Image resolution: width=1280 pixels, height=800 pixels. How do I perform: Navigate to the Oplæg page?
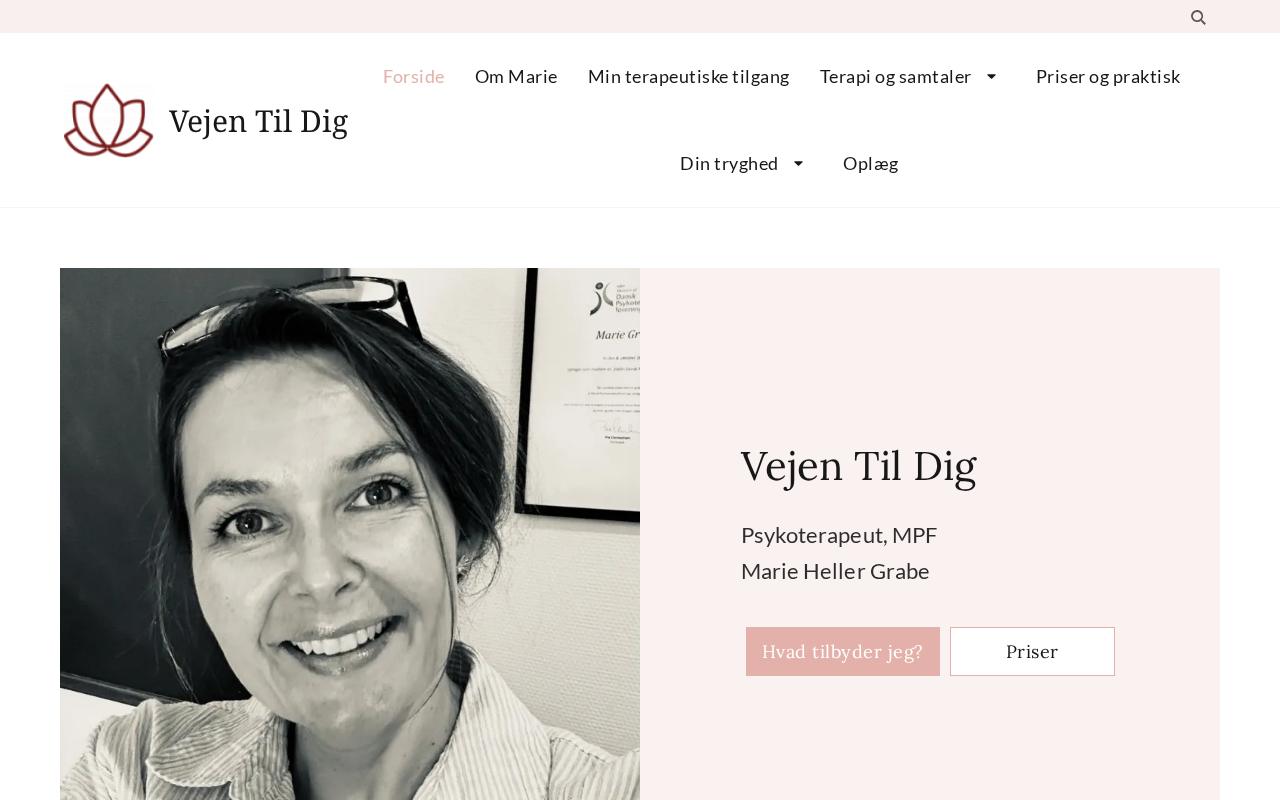point(871,163)
